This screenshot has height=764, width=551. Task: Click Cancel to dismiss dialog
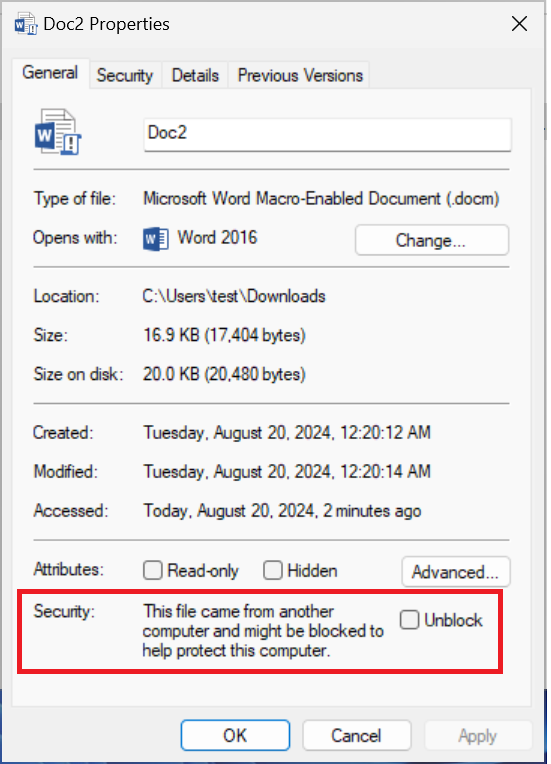click(357, 735)
